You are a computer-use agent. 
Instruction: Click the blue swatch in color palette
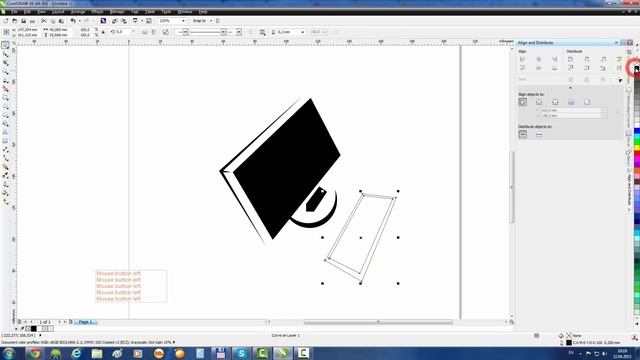pyautogui.click(x=637, y=131)
